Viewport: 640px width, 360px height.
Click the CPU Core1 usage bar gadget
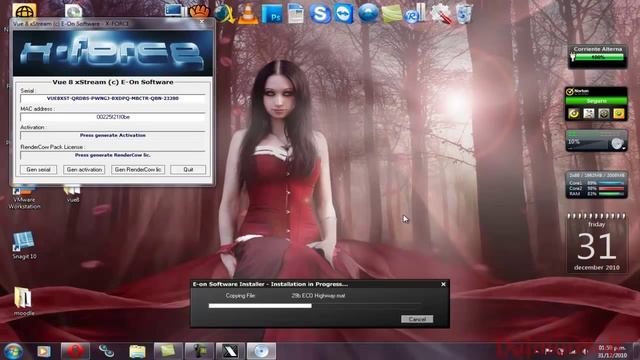click(x=611, y=183)
